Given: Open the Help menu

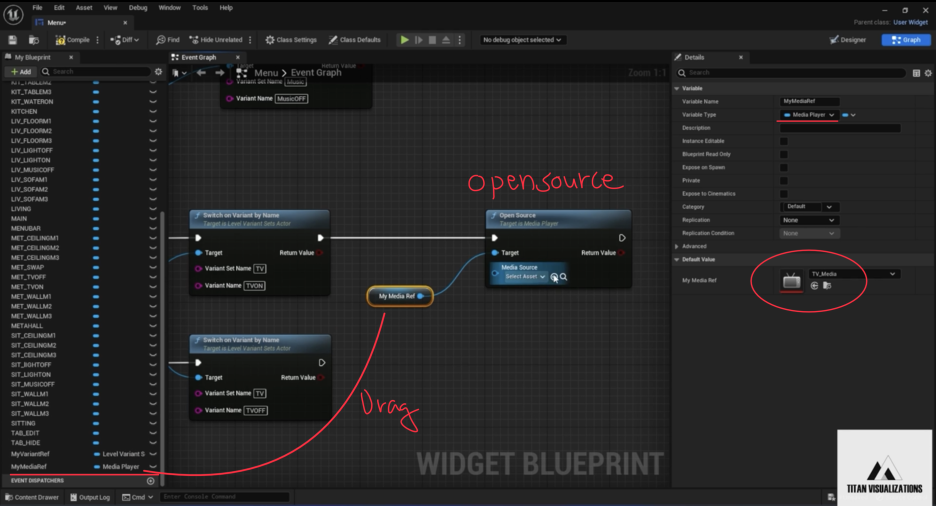Looking at the screenshot, I should [226, 8].
